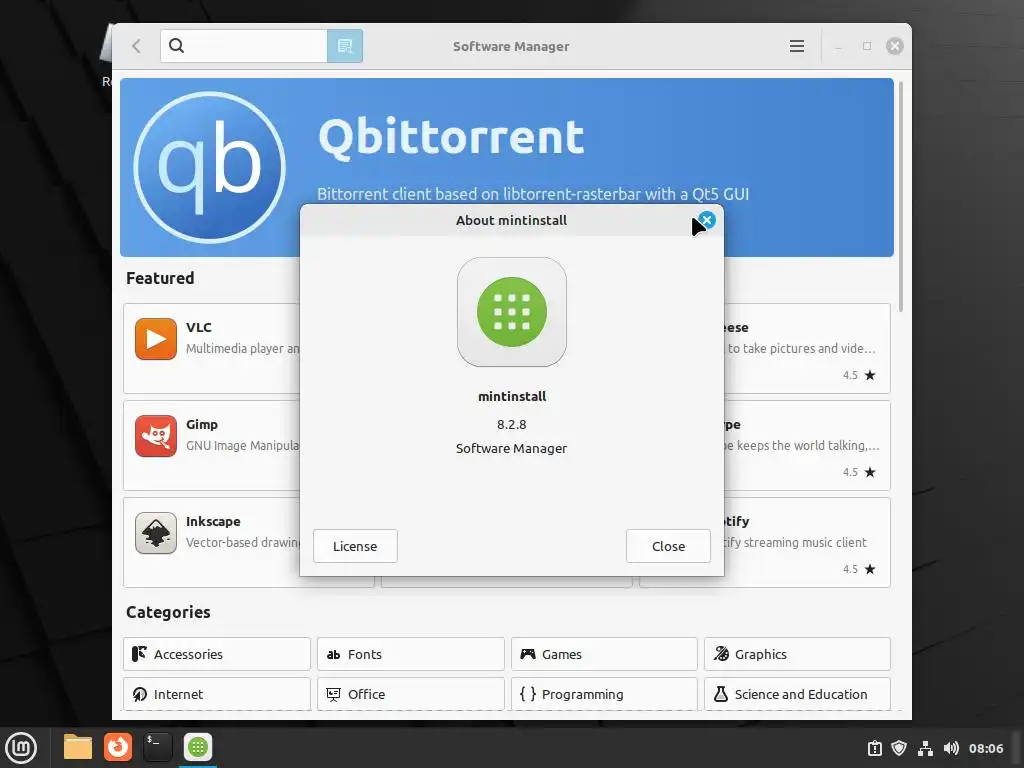The width and height of the screenshot is (1024, 768).
Task: Click the Categories heading
Action: 168,612
